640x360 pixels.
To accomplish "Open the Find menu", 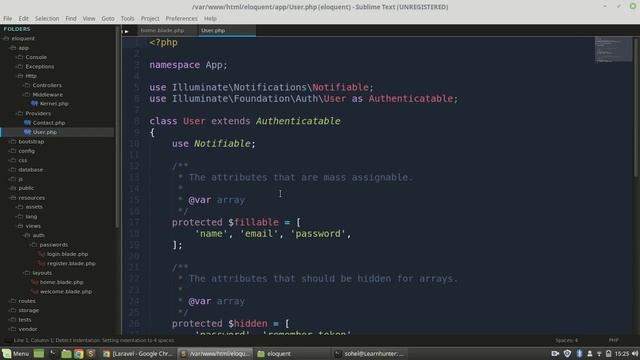I will (x=71, y=18).
